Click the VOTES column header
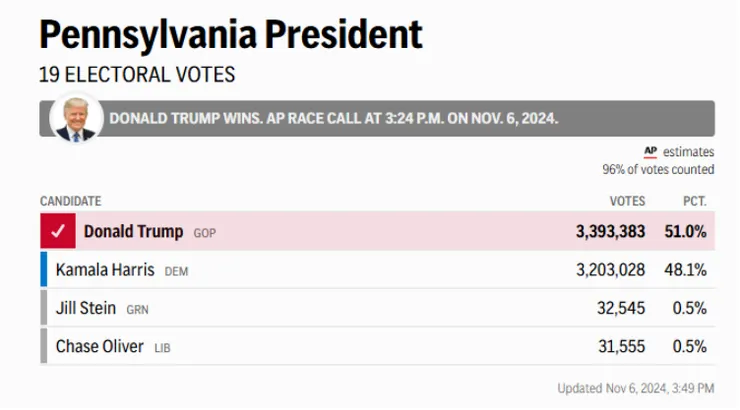This screenshot has width=740, height=410. pos(627,201)
